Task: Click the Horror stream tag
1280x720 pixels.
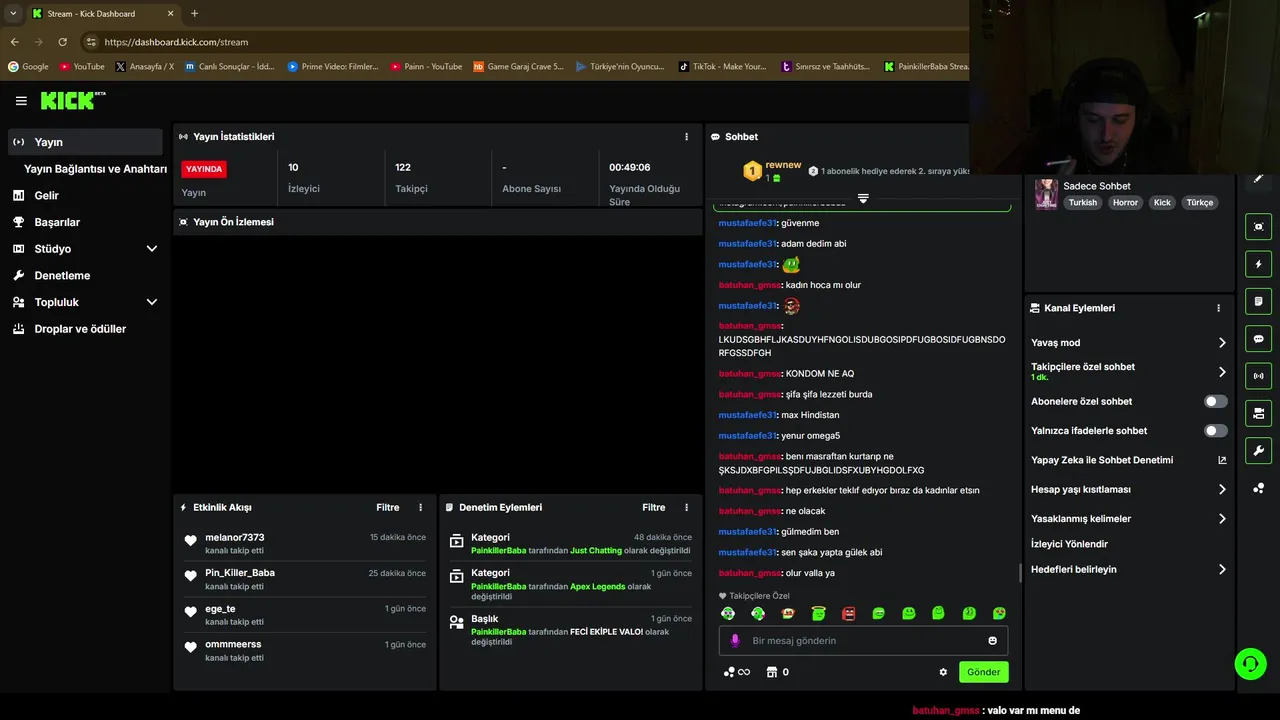Action: (x=1125, y=203)
